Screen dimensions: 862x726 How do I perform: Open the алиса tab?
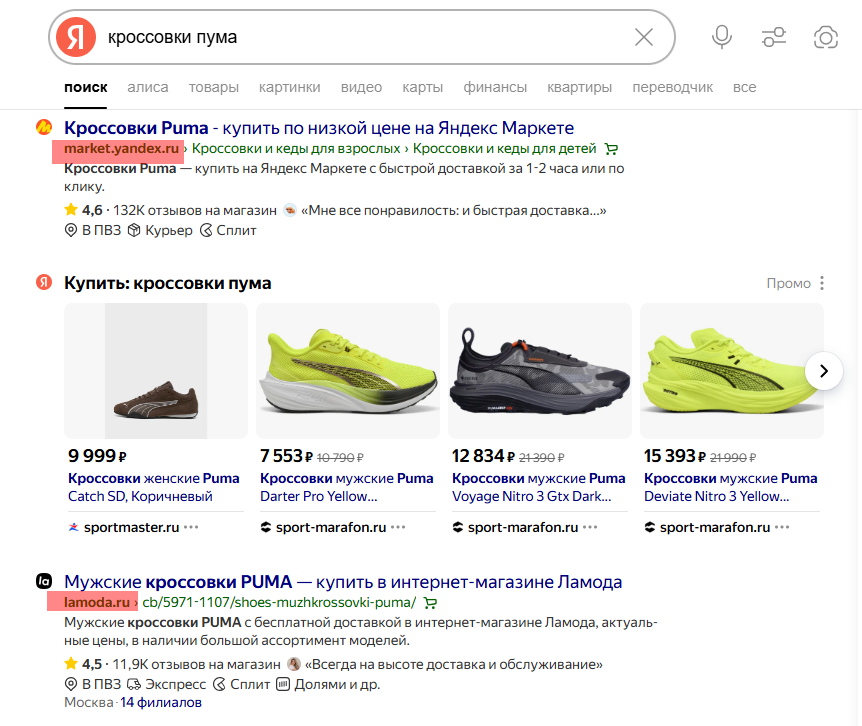pyautogui.click(x=148, y=87)
